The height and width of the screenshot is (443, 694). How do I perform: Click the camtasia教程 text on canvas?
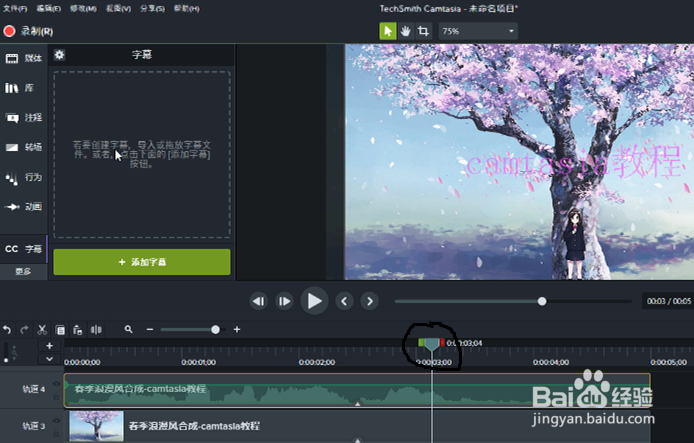pos(573,162)
